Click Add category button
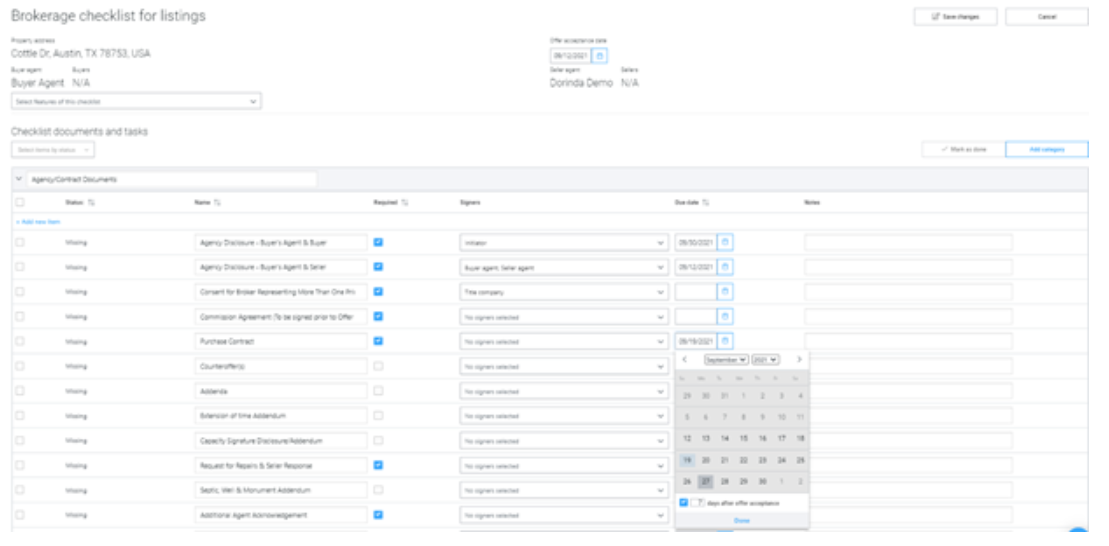Viewport: 1109px width, 546px height. [1046, 149]
